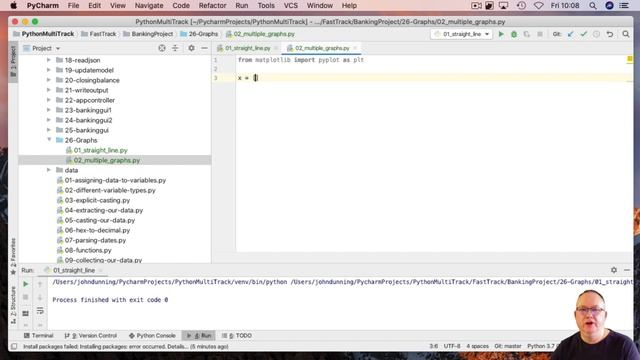
Task: Open Time Machine icon in menu bar
Action: coord(521,6)
